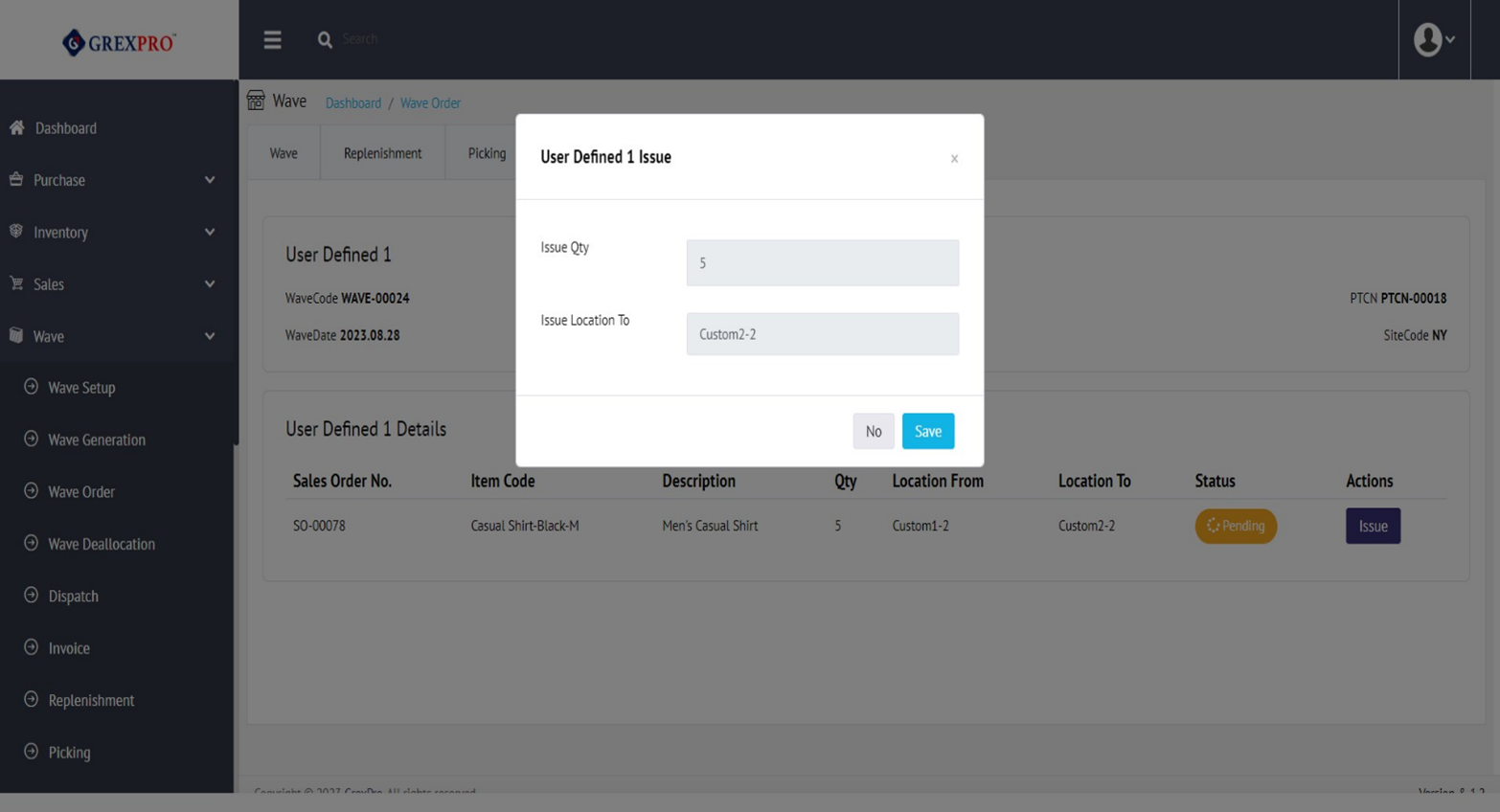Click the Issue Location To field
1500x812 pixels.
[822, 334]
